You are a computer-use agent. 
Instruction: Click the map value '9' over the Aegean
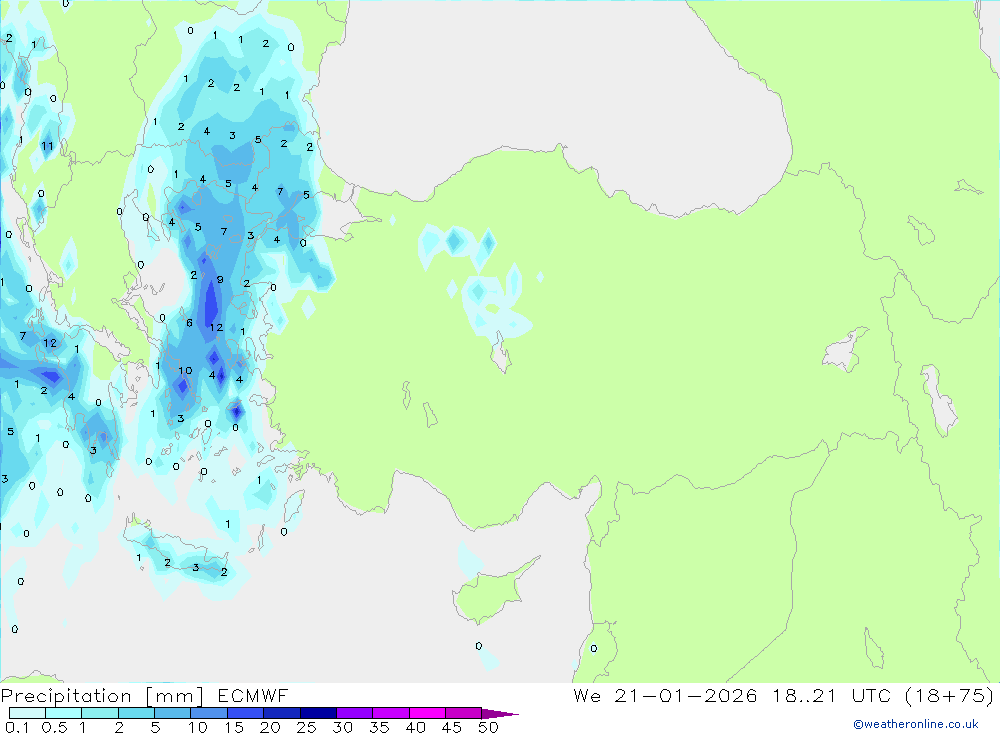[x=220, y=279]
